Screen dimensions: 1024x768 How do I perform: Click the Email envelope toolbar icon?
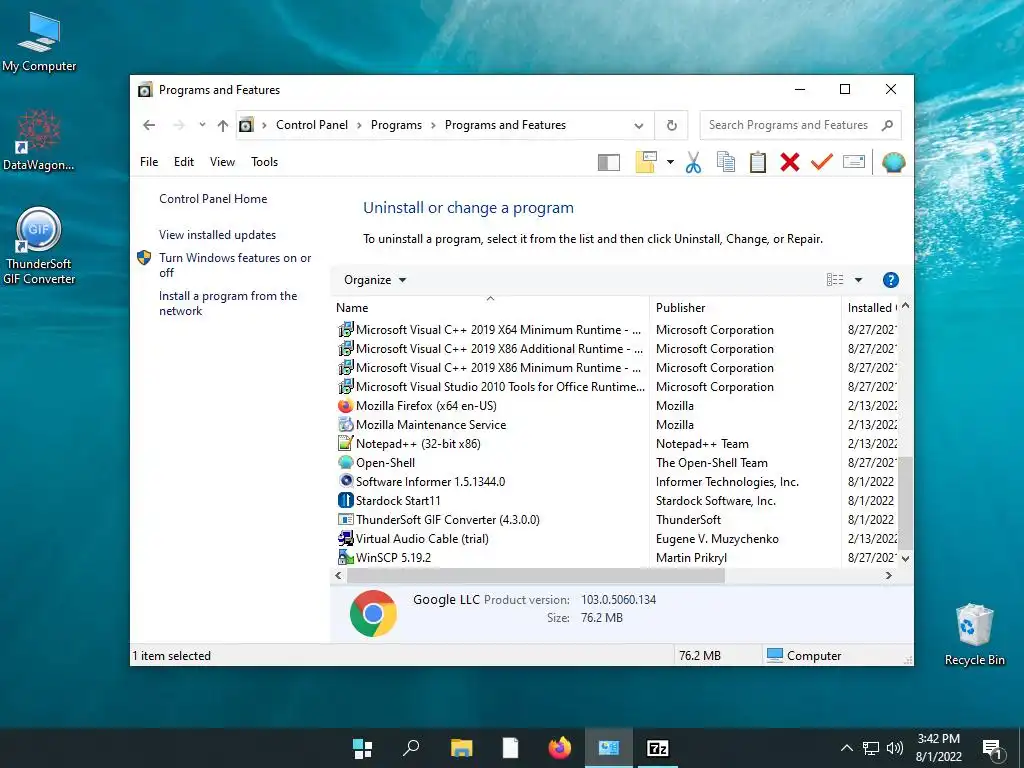coord(854,161)
